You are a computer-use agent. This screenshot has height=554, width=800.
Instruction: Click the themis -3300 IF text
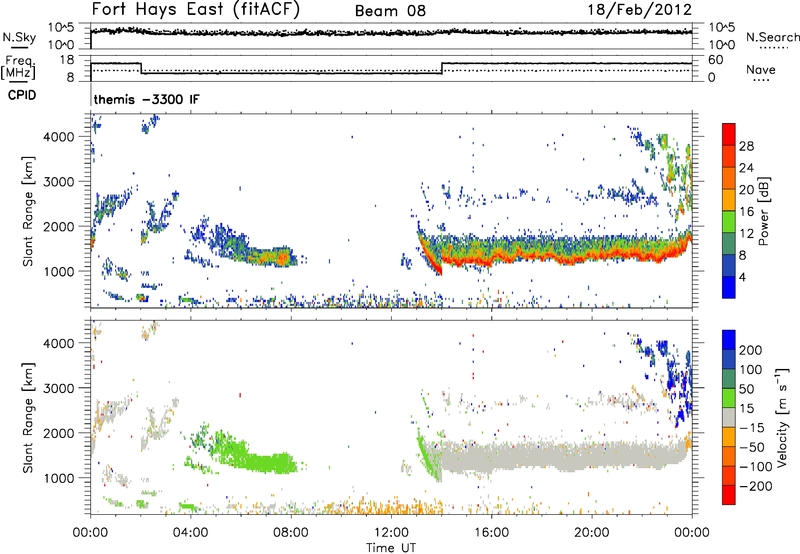[147, 99]
